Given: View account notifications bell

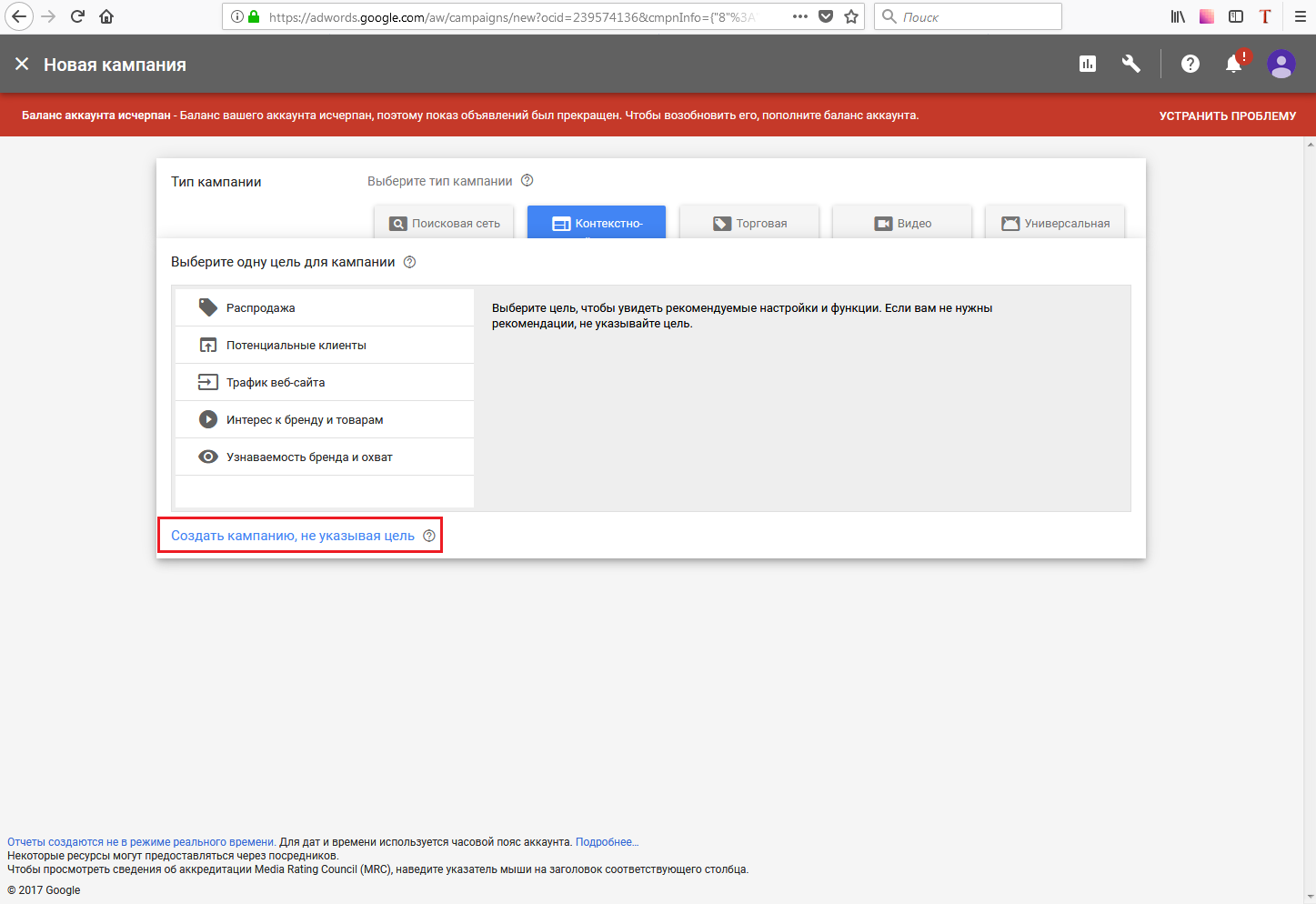Looking at the screenshot, I should pos(1234,64).
